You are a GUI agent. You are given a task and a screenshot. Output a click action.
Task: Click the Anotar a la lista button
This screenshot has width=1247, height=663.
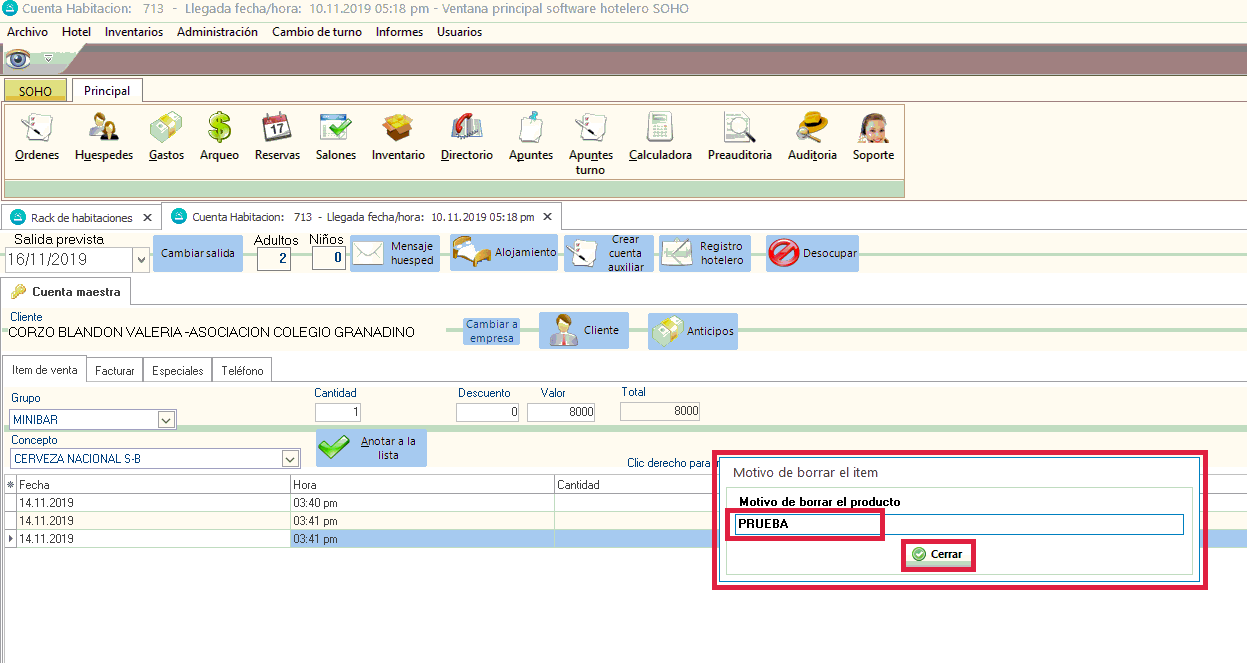pyautogui.click(x=372, y=448)
